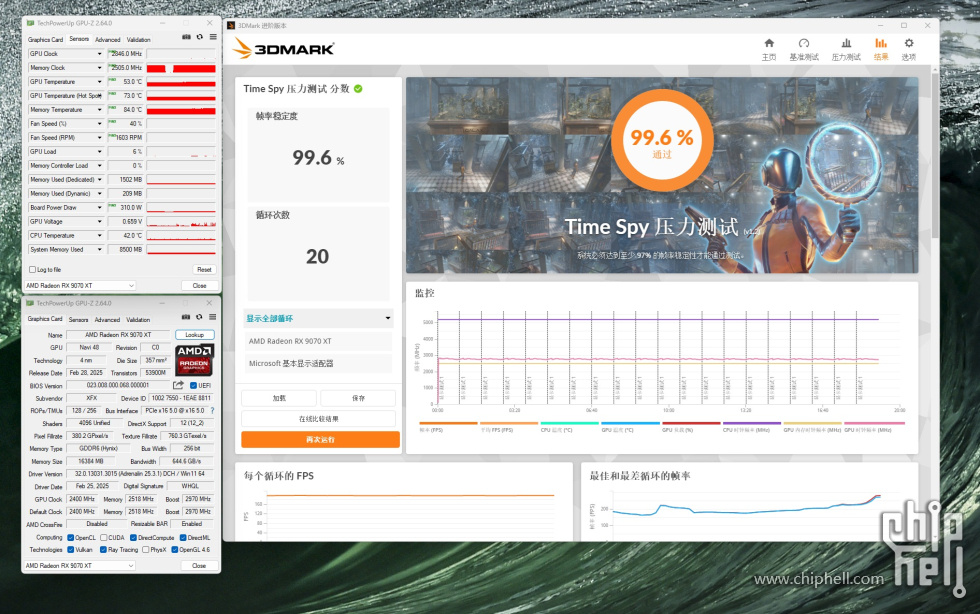This screenshot has width=980, height=614.
Task: Click the 3DMark logo
Action: 284,48
